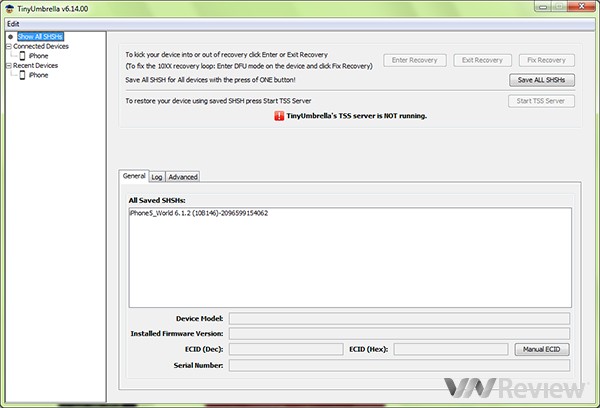Click the Save ALL SHSHs button
This screenshot has height=408, width=600.
[x=541, y=80]
